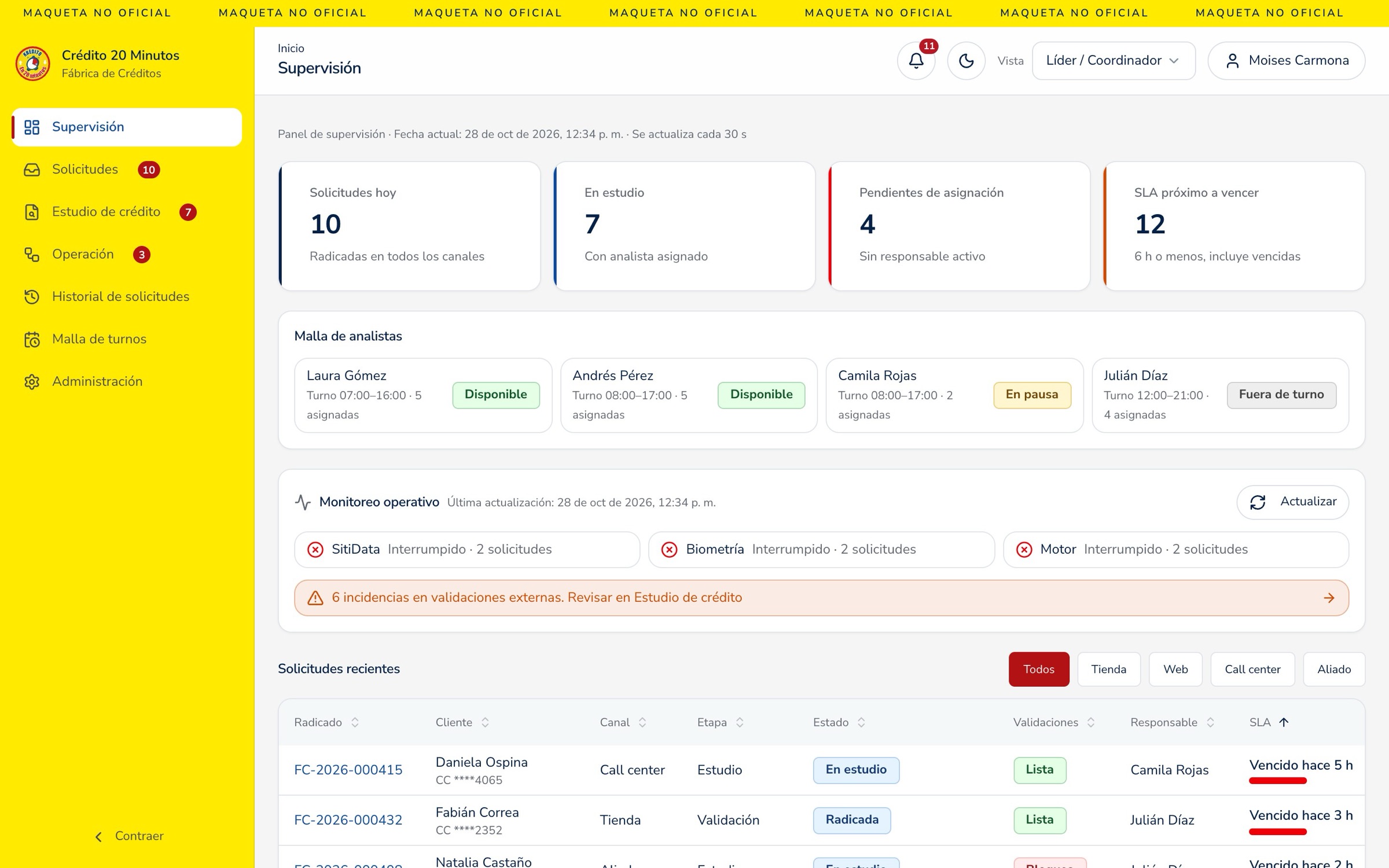This screenshot has width=1389, height=868.
Task: Sort table by Responsable column
Action: pyautogui.click(x=1172, y=722)
